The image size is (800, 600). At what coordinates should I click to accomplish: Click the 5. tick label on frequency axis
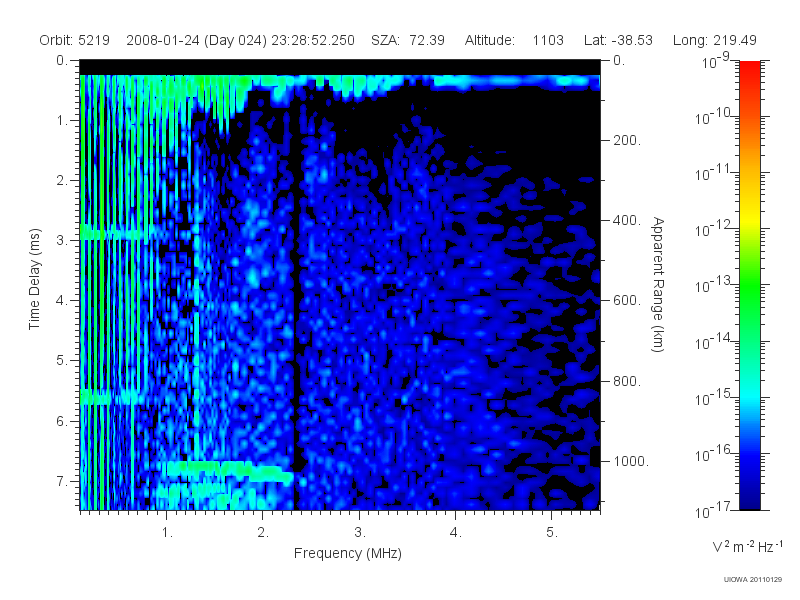552,533
